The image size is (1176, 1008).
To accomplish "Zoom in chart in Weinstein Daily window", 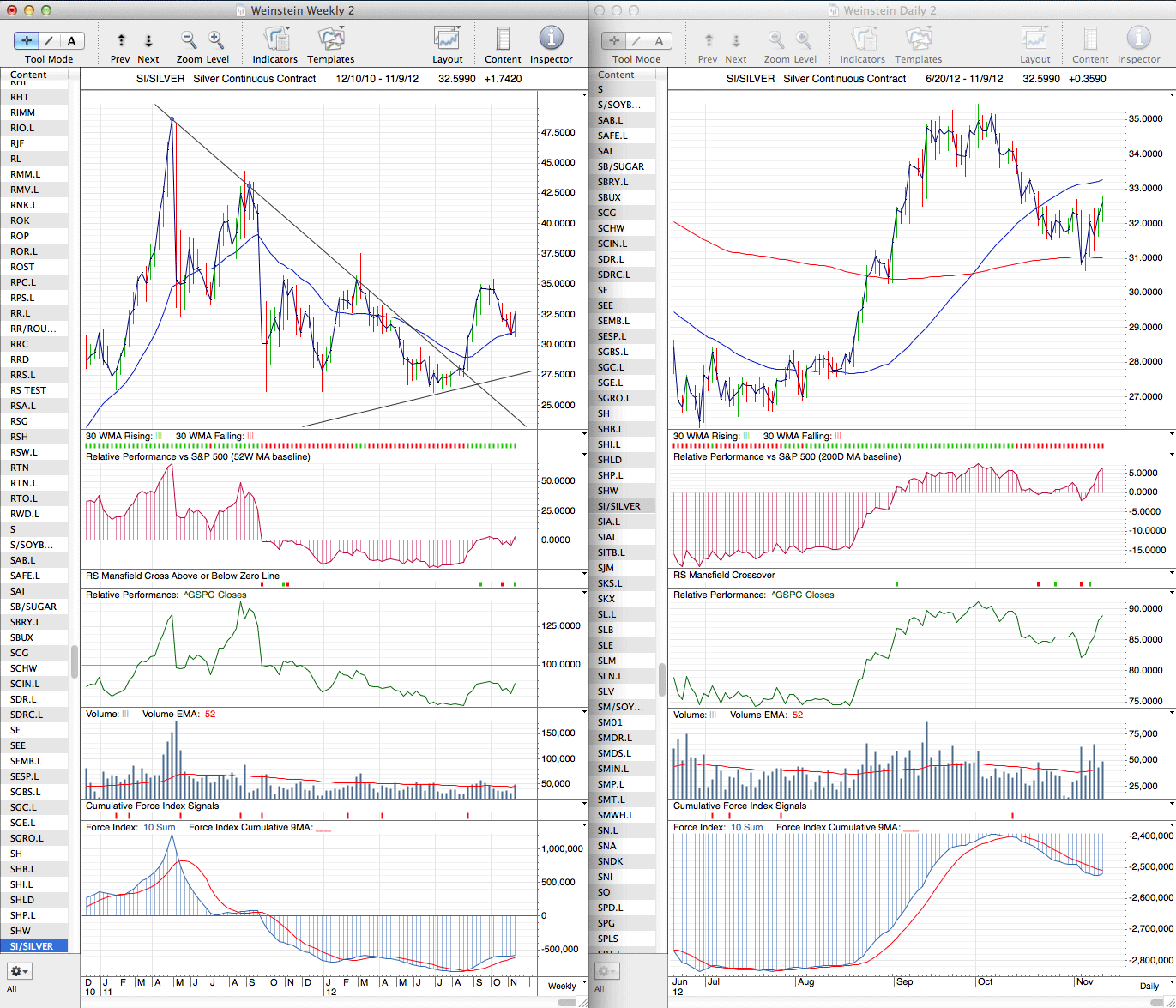I will coord(804,39).
